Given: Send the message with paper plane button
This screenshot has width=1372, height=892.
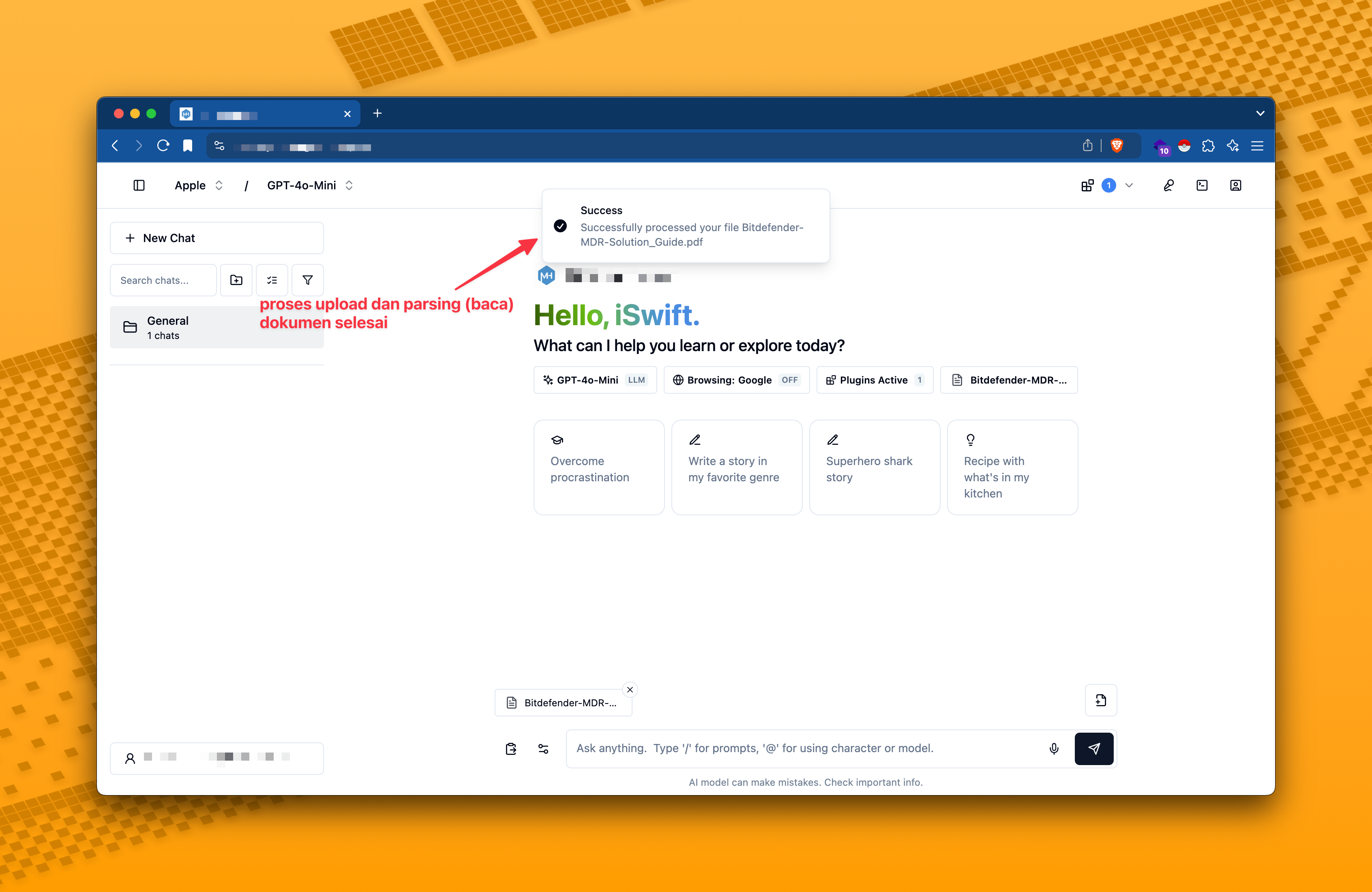Looking at the screenshot, I should coord(1094,748).
